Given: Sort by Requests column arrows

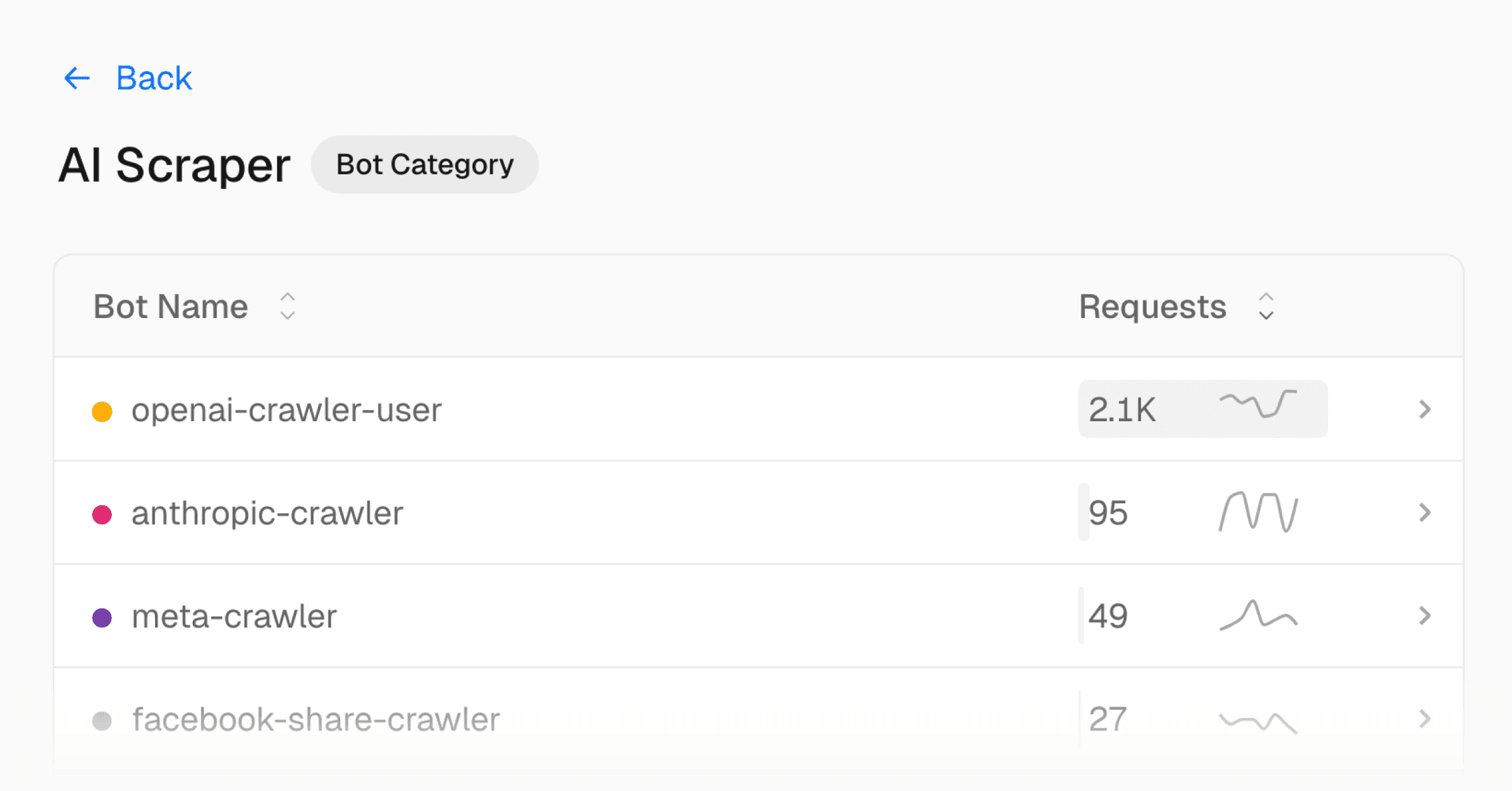Looking at the screenshot, I should [1266, 306].
